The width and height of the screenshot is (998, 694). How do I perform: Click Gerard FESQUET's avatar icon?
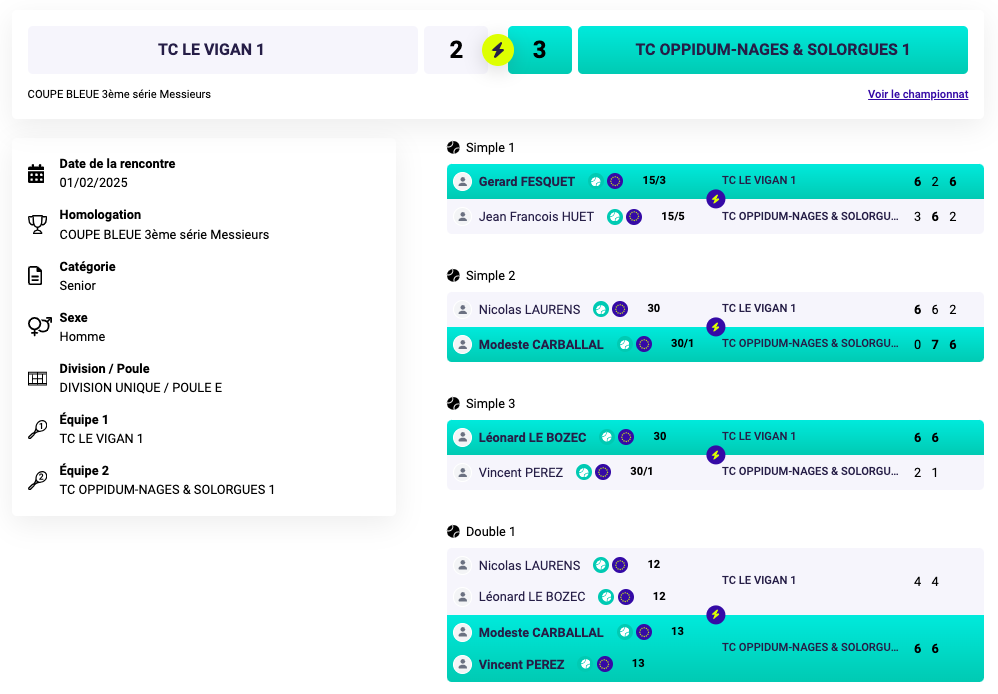462,182
